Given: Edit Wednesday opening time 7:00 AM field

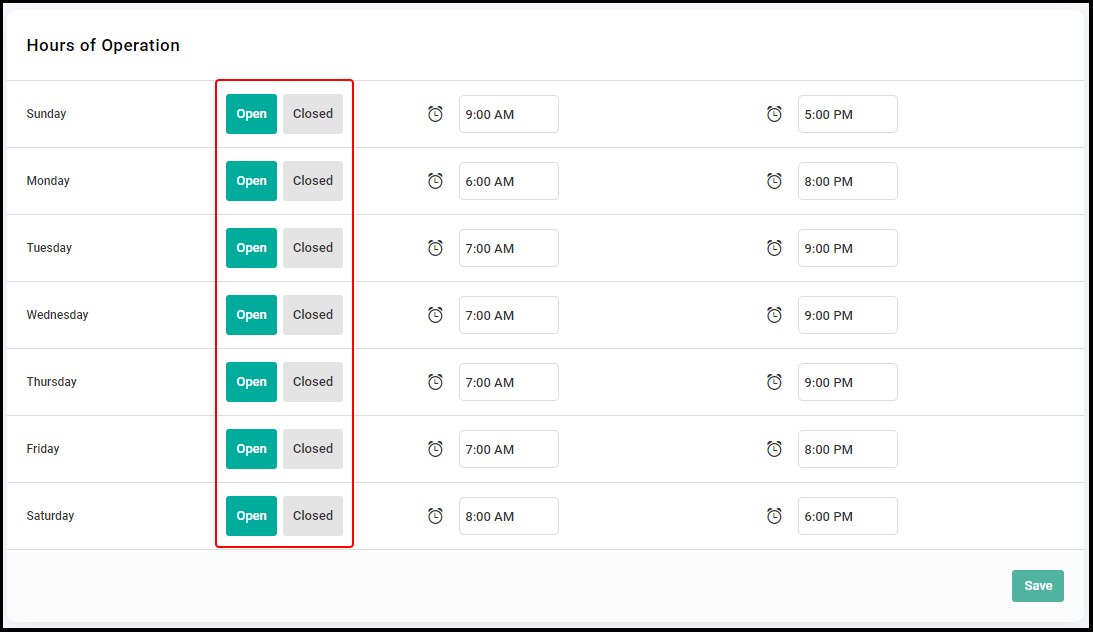Looking at the screenshot, I should [x=509, y=314].
